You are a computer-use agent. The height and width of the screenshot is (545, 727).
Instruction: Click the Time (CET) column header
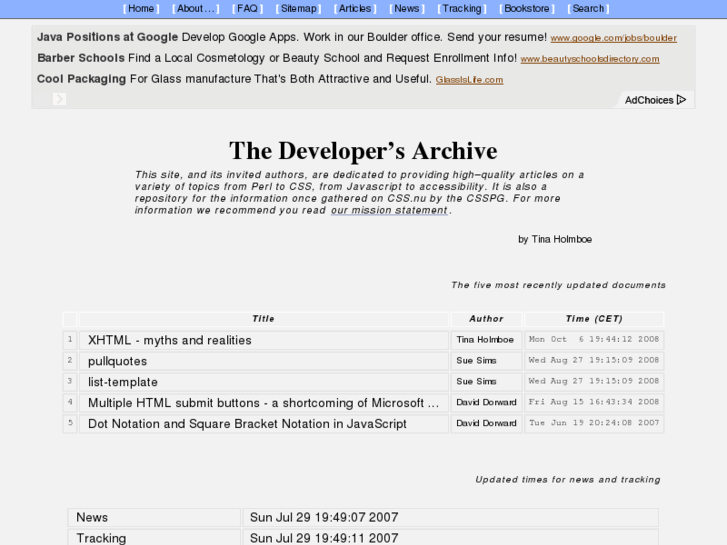click(594, 319)
